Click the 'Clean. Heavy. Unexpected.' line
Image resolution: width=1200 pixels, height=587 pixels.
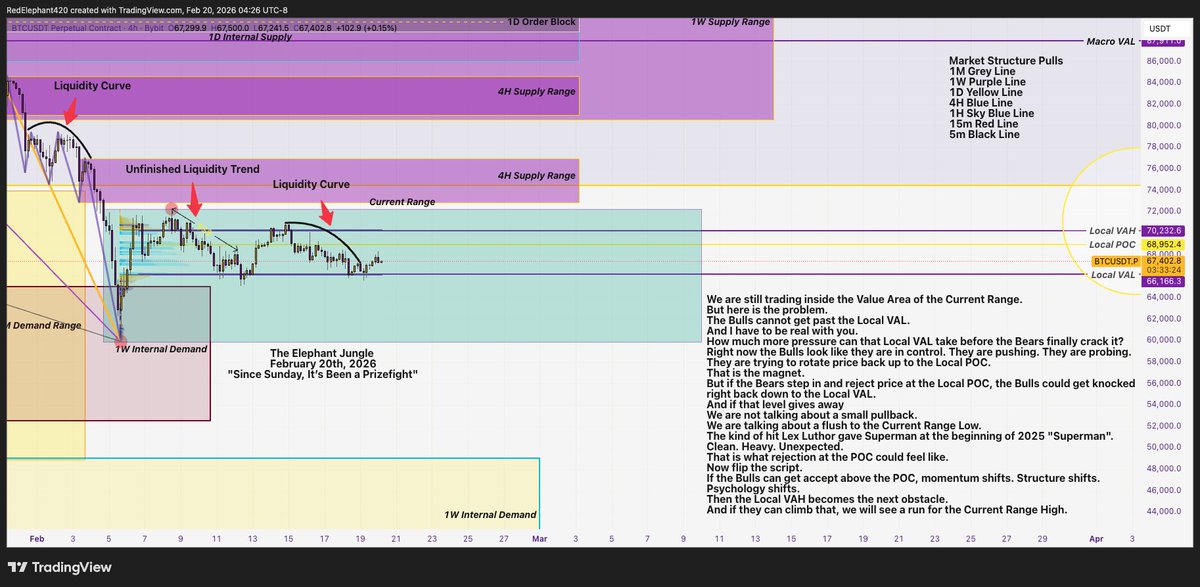pos(774,447)
